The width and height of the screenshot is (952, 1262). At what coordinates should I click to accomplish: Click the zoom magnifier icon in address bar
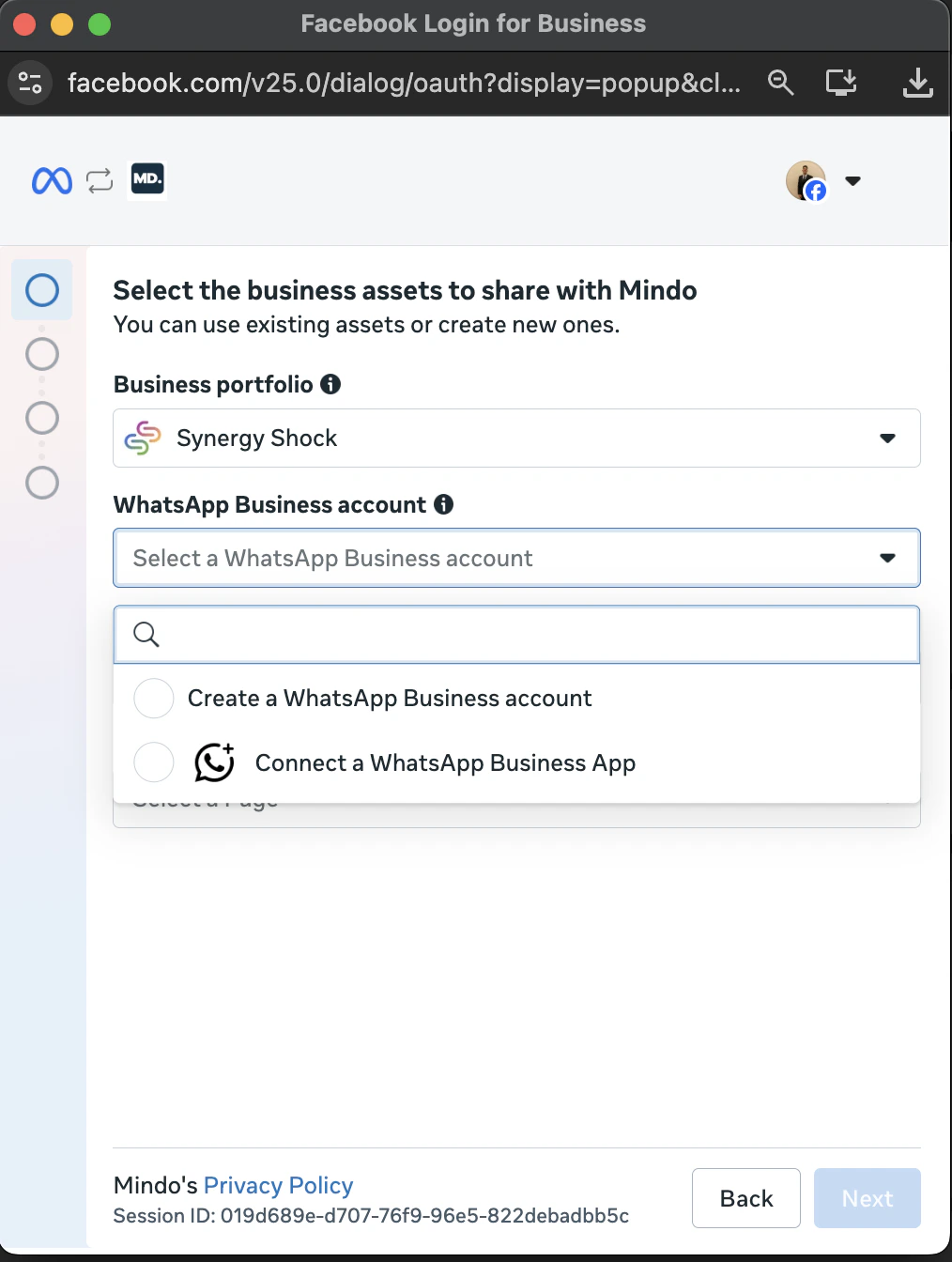click(780, 83)
